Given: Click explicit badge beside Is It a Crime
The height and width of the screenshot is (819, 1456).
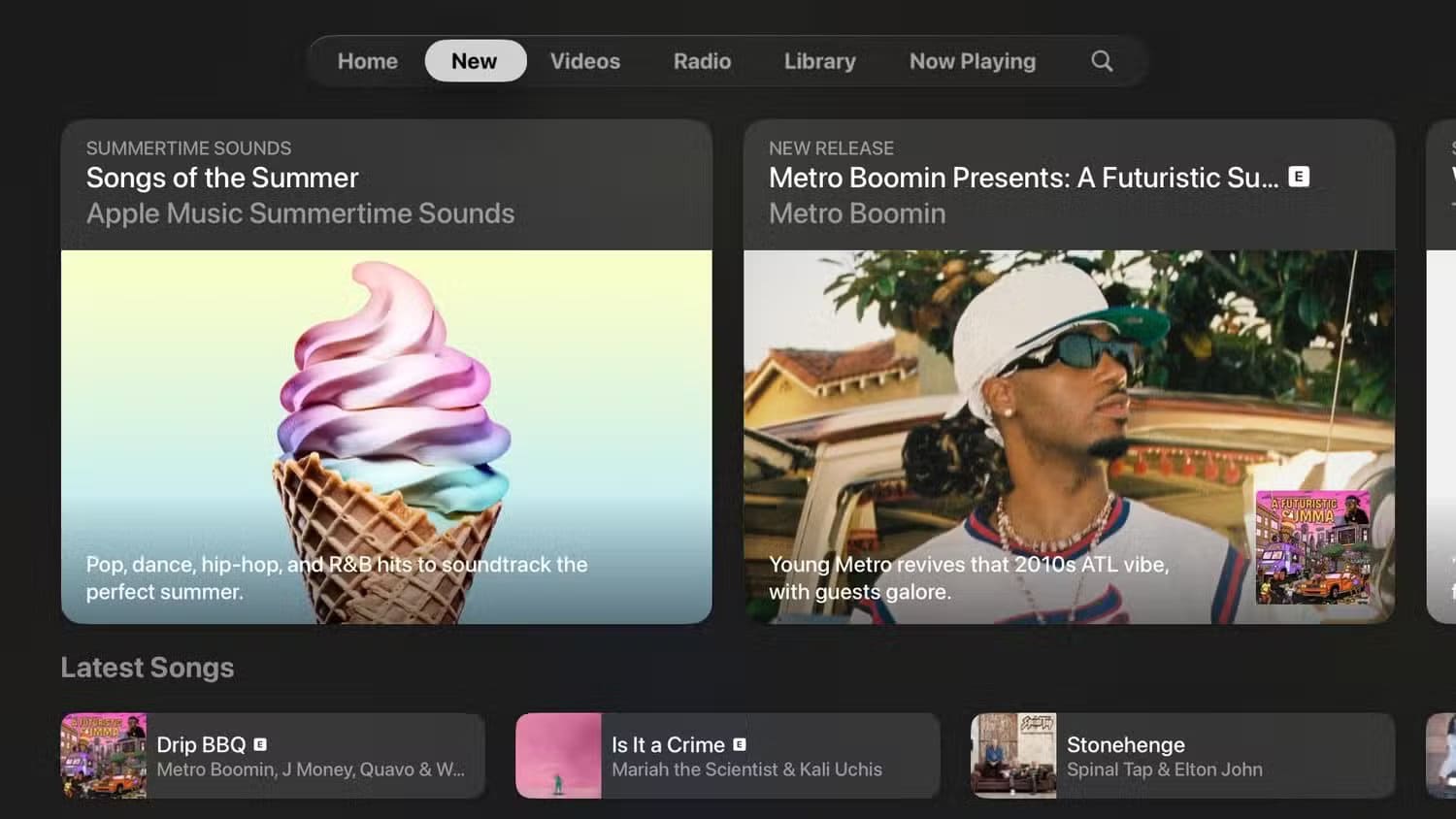Looking at the screenshot, I should coord(740,744).
